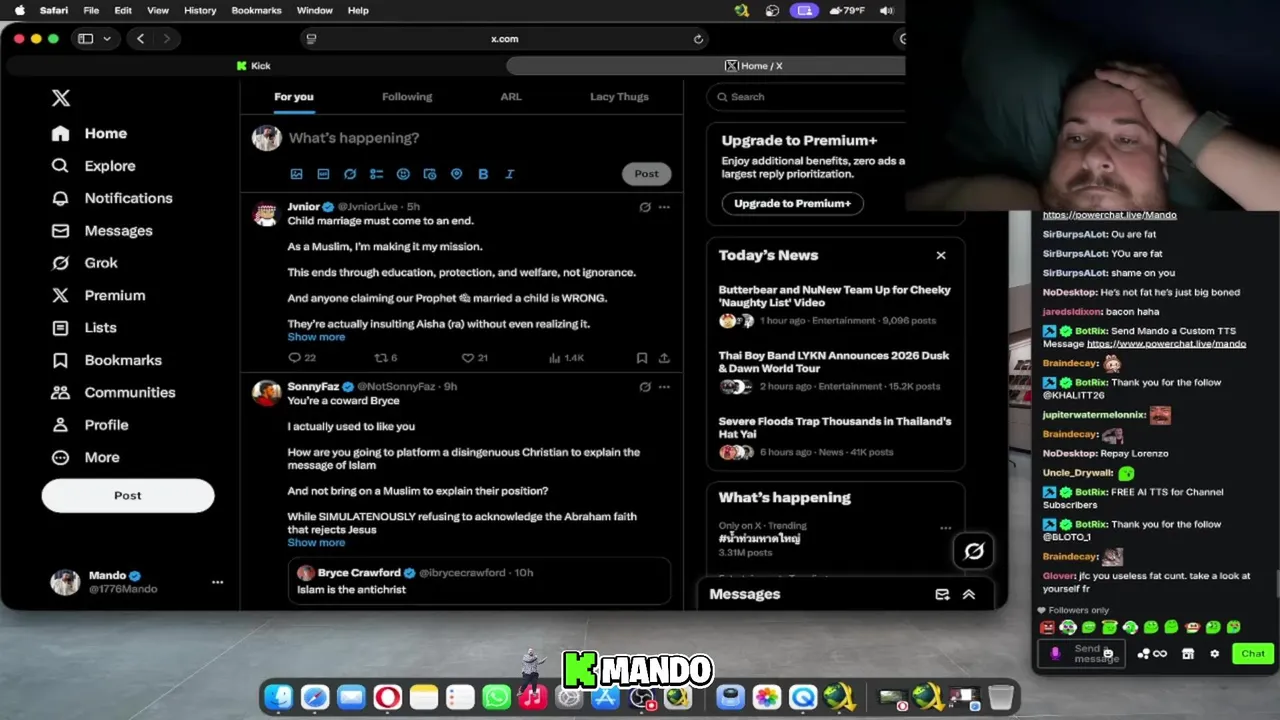This screenshot has width=1280, height=720.
Task: Dismiss Today's News panel
Action: tap(941, 255)
